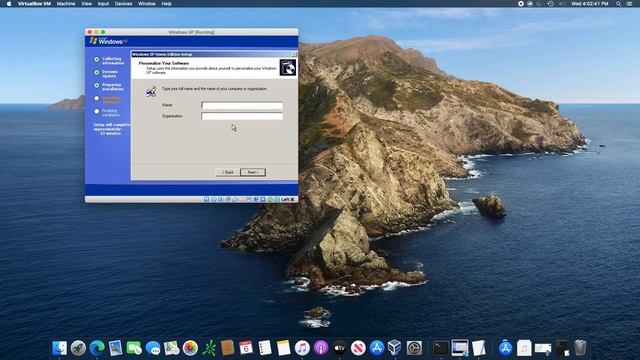Screen dimensions: 640x360
Task: Open the Machine menu
Action: pyautogui.click(x=66, y=4)
